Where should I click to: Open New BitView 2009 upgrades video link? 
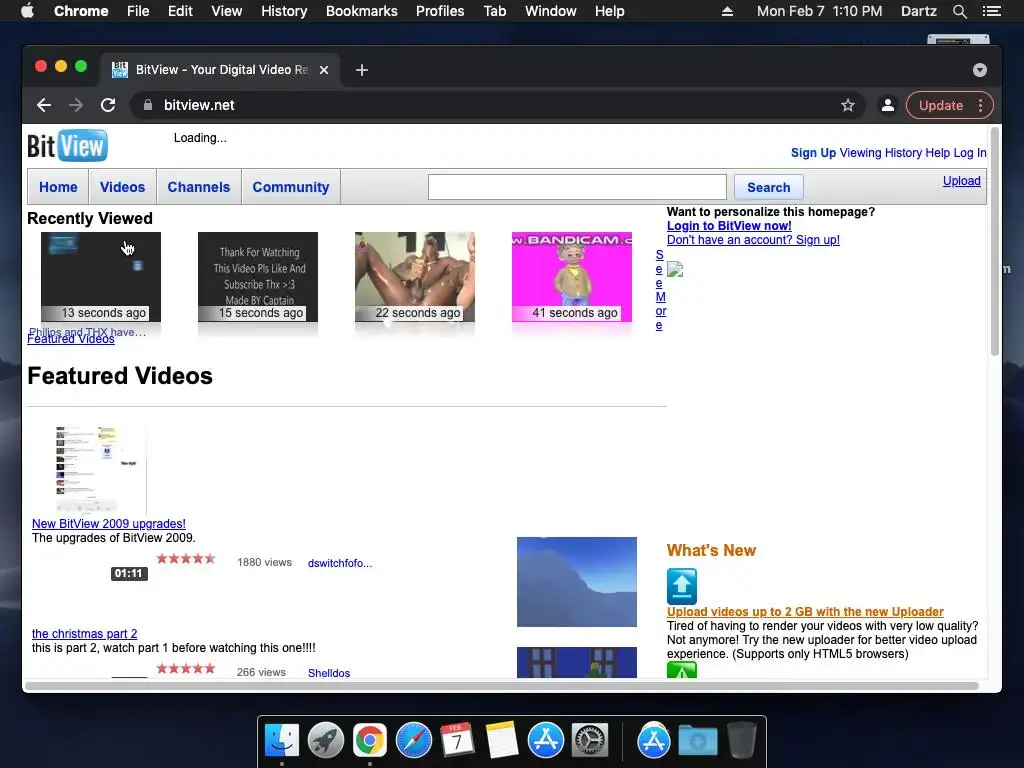pos(108,524)
